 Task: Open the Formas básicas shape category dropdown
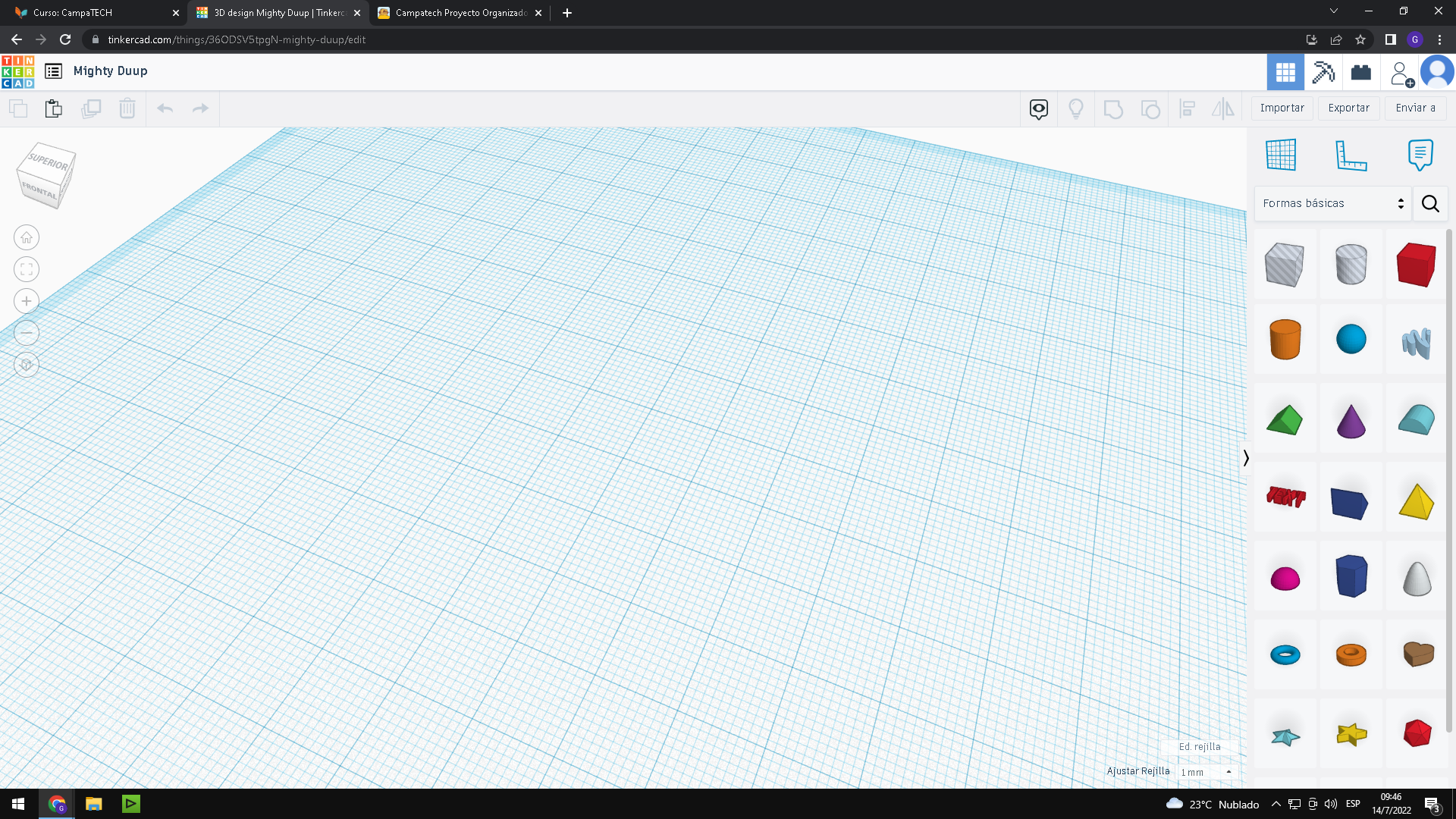1332,203
